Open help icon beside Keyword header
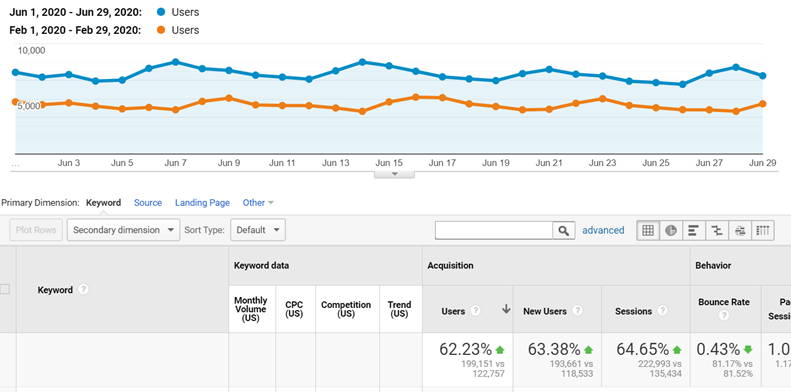 point(84,290)
